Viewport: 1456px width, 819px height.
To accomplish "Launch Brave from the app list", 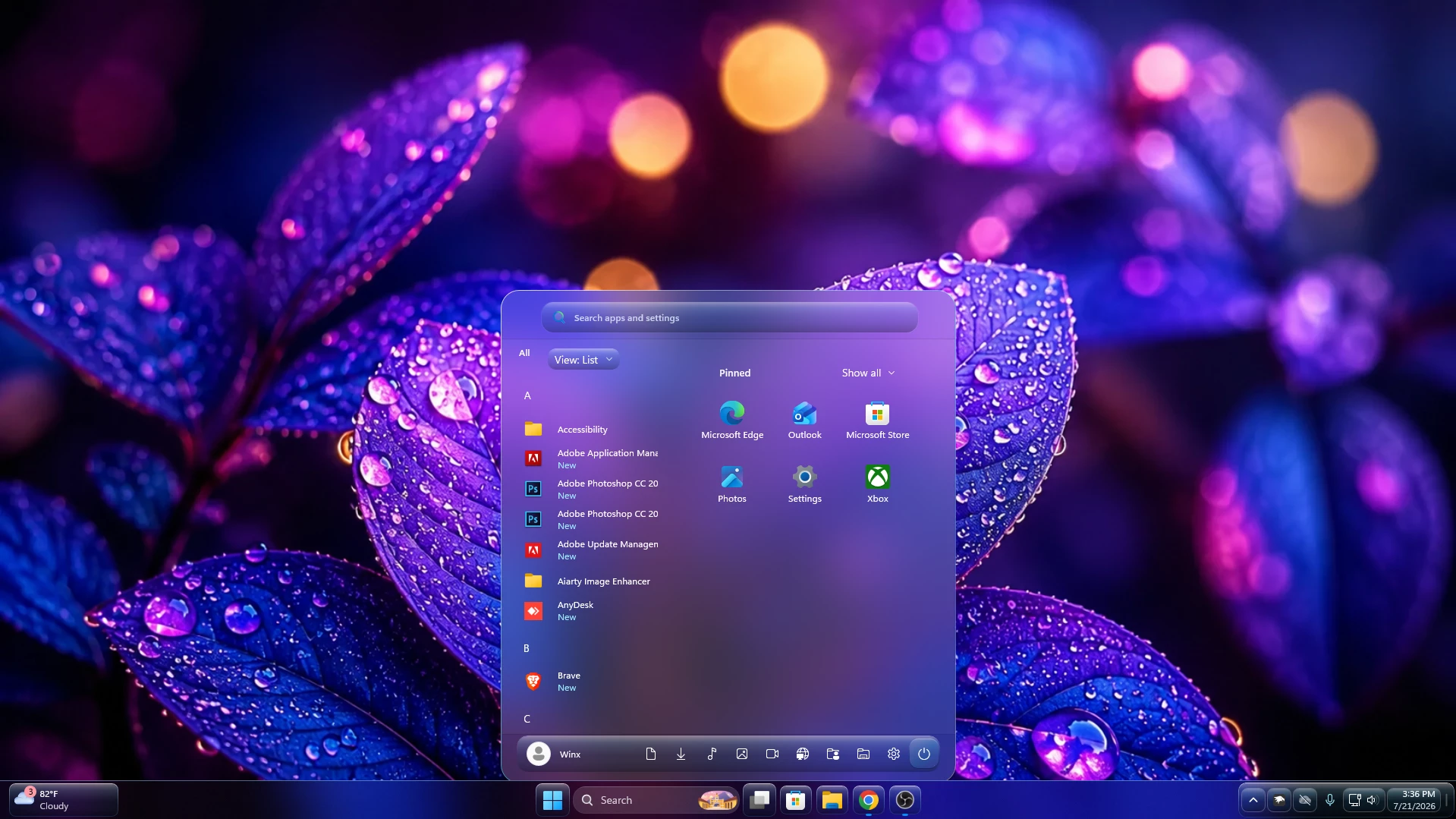I will click(x=592, y=681).
